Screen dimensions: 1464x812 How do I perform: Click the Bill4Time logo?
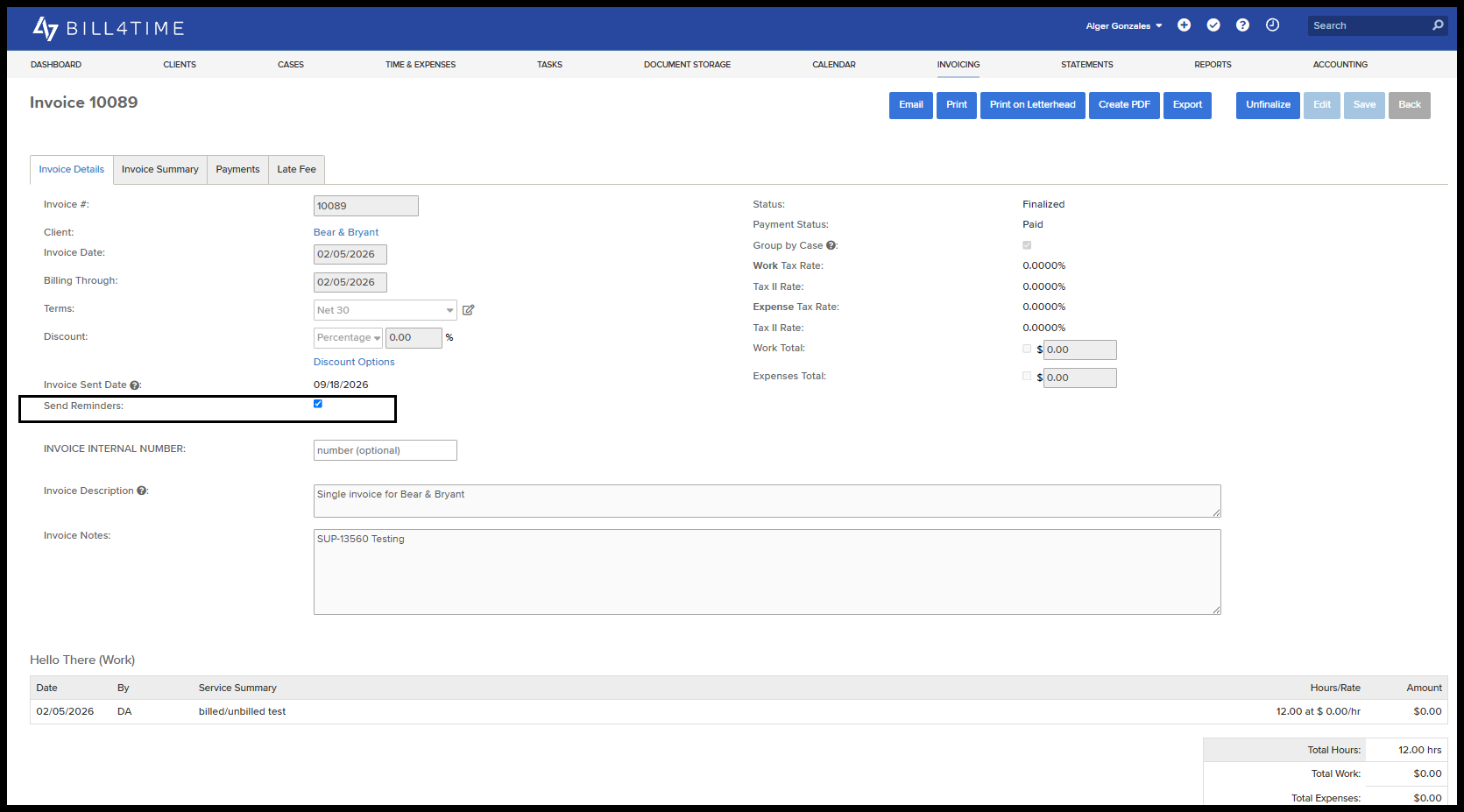109,28
